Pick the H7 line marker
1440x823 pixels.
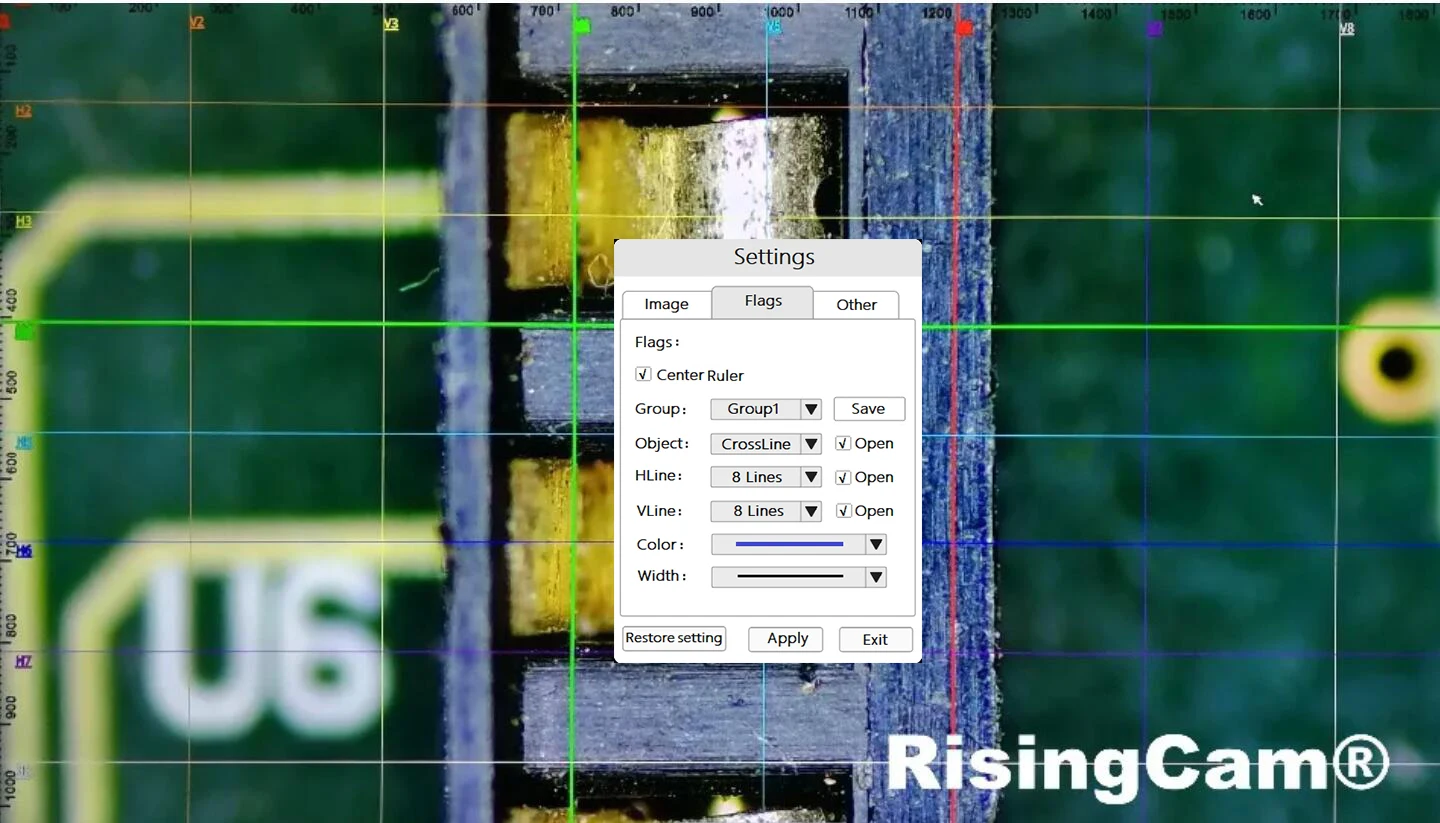[x=23, y=661]
